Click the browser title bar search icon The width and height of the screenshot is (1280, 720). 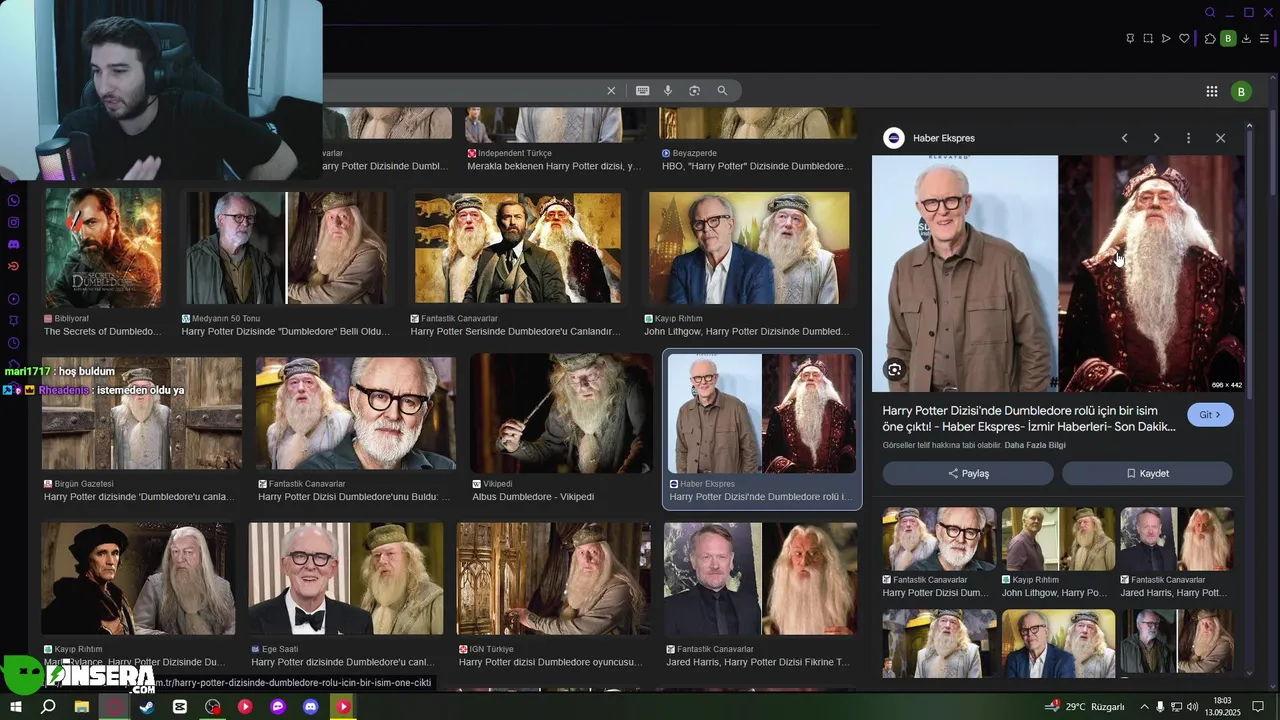point(1210,13)
